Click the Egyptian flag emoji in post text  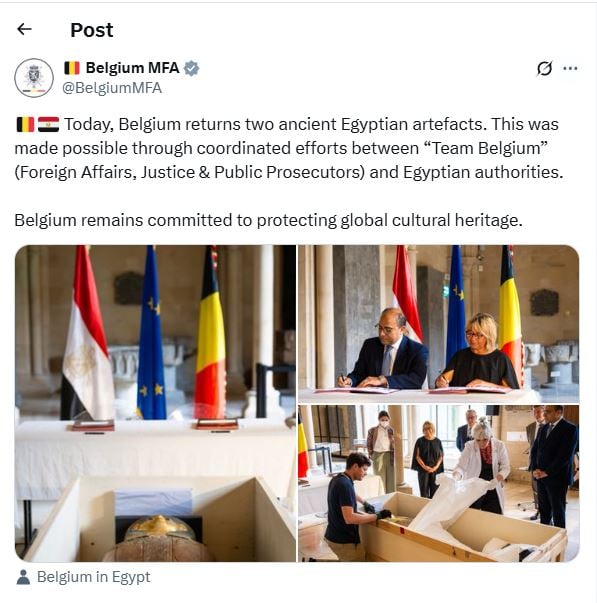(48, 125)
